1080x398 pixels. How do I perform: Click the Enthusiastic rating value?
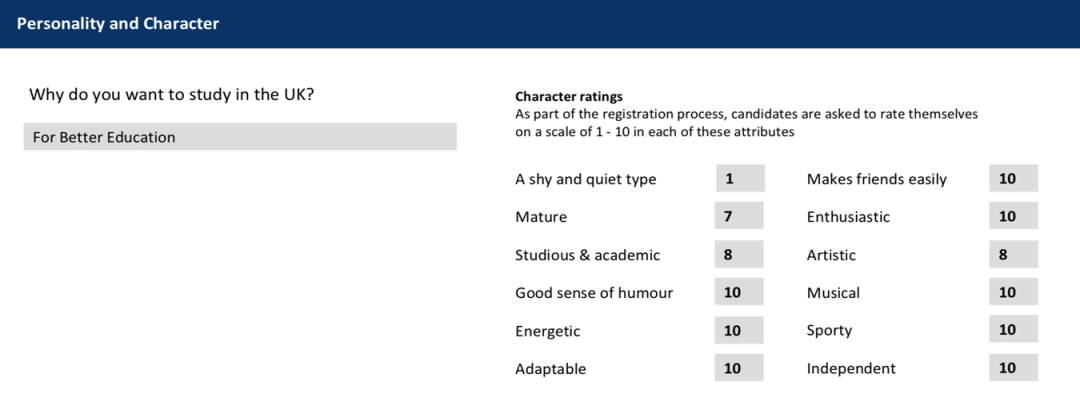pos(1013,216)
